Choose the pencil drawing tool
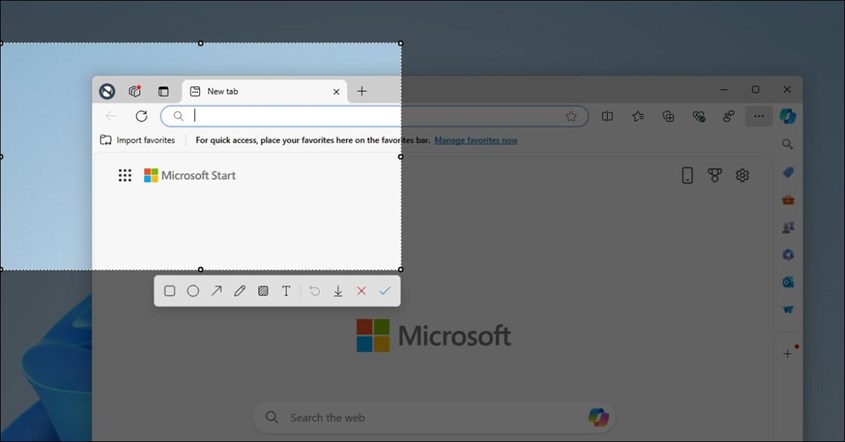This screenshot has width=845, height=442. pyautogui.click(x=240, y=291)
